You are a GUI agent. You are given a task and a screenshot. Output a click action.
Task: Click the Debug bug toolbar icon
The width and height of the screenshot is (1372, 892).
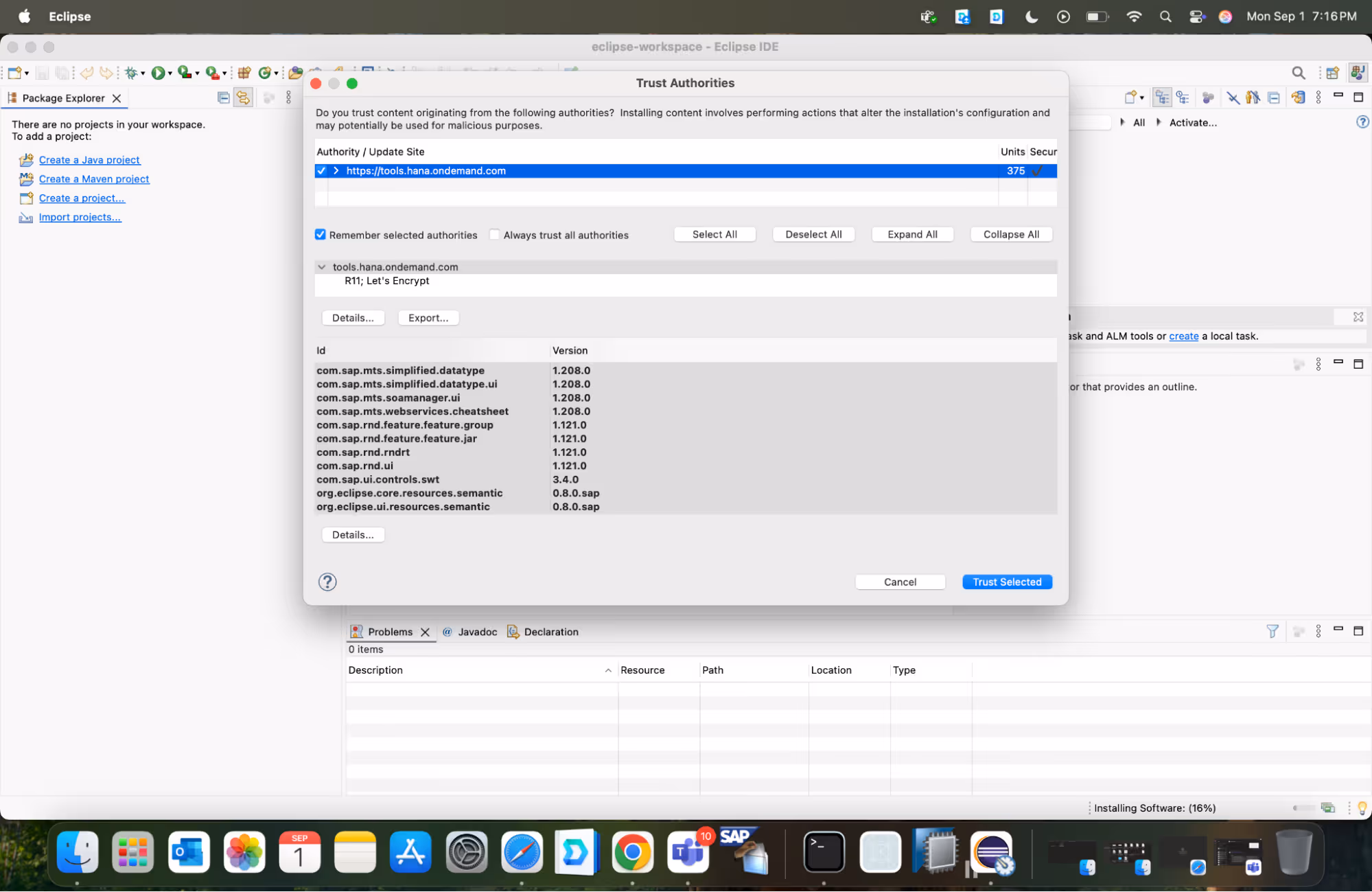131,73
